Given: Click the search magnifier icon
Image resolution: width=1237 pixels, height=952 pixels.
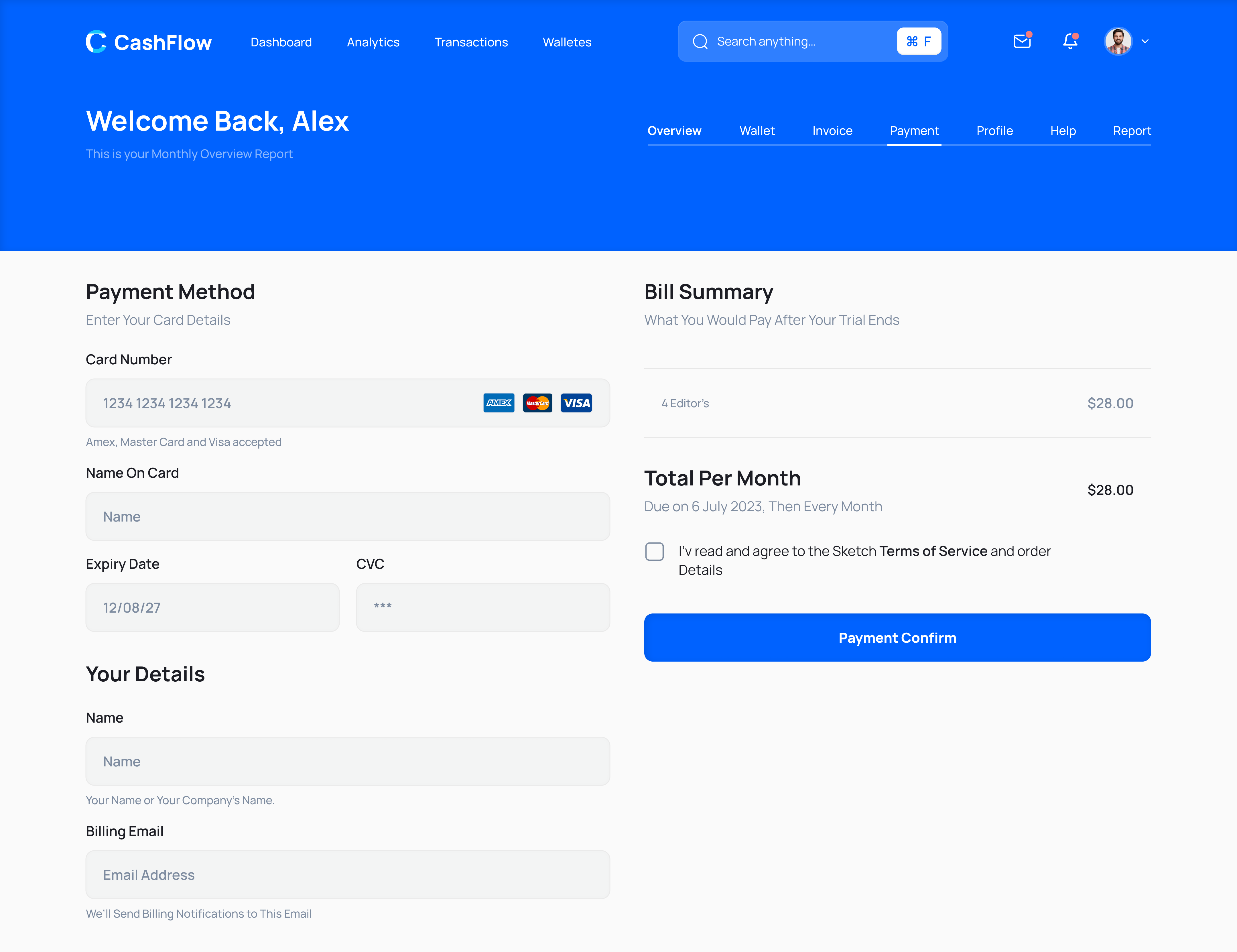Looking at the screenshot, I should (x=701, y=41).
